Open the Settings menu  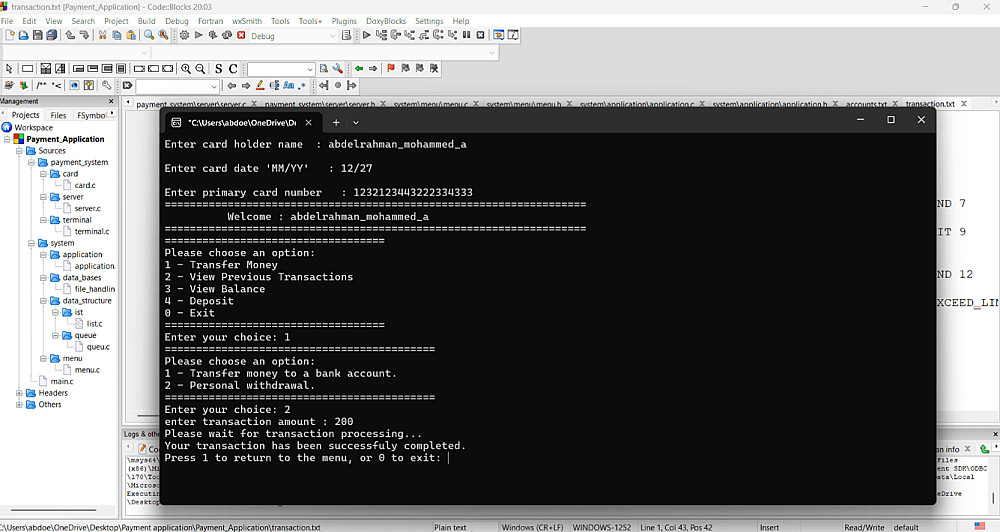tap(429, 21)
